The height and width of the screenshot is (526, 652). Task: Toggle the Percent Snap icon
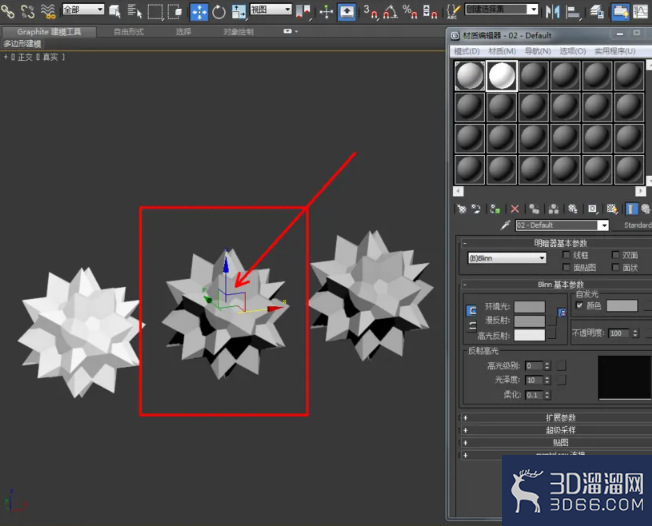point(410,12)
